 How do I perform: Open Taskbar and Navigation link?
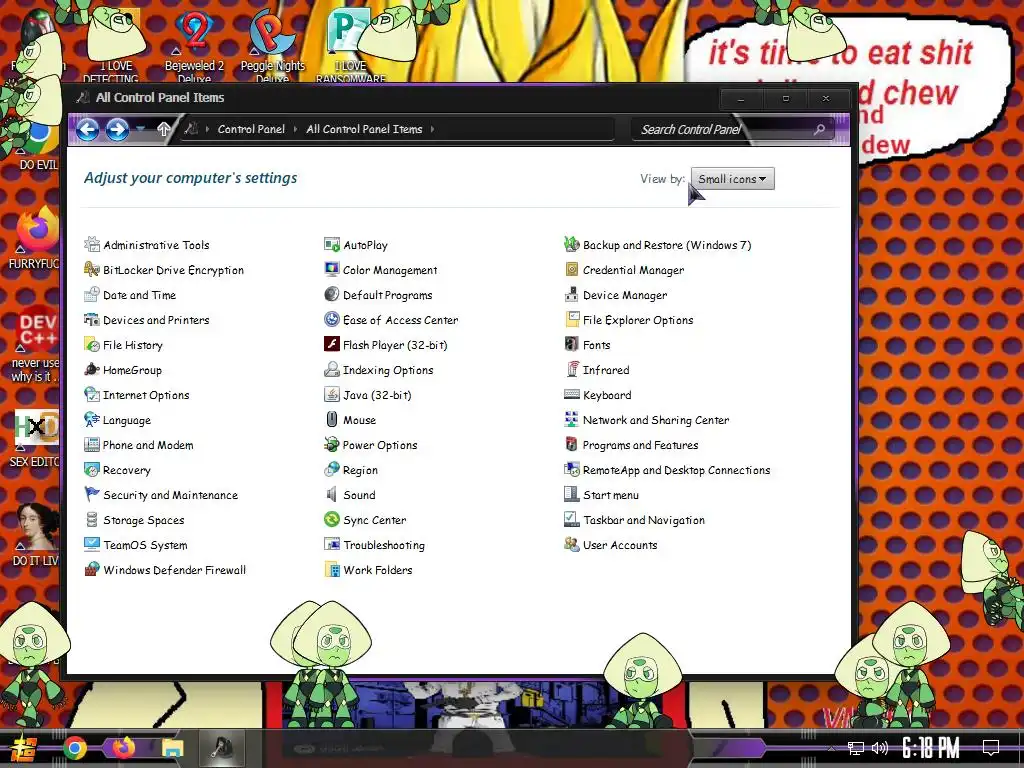(x=644, y=520)
